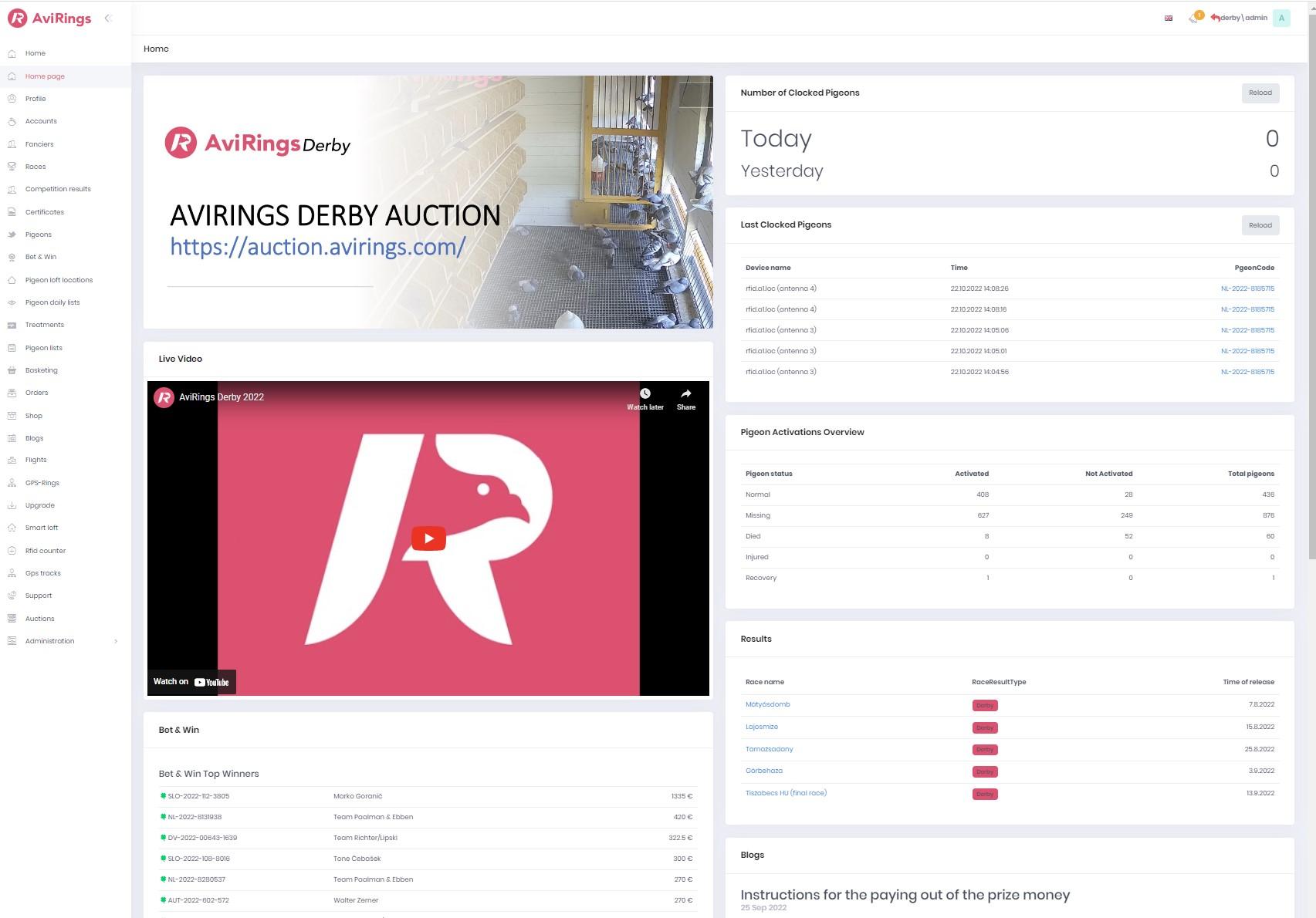The height and width of the screenshot is (918, 1316).
Task: Open the prize money instructions blog title
Action: 905,895
